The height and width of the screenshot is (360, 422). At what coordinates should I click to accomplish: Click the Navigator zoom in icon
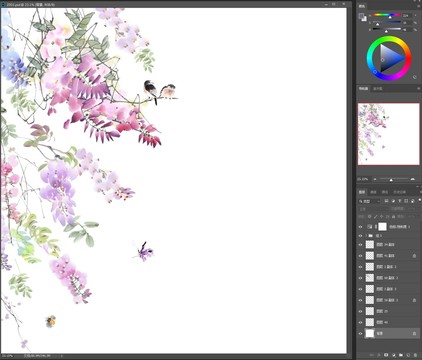pos(413,179)
